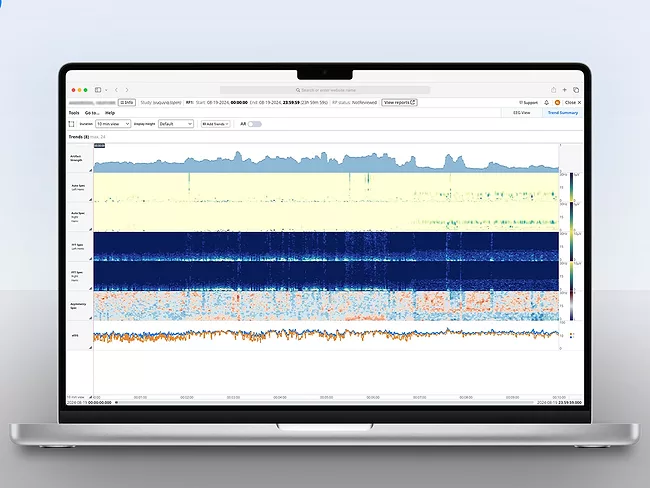Click the browser new tab plus icon
This screenshot has width=650, height=488.
[564, 90]
